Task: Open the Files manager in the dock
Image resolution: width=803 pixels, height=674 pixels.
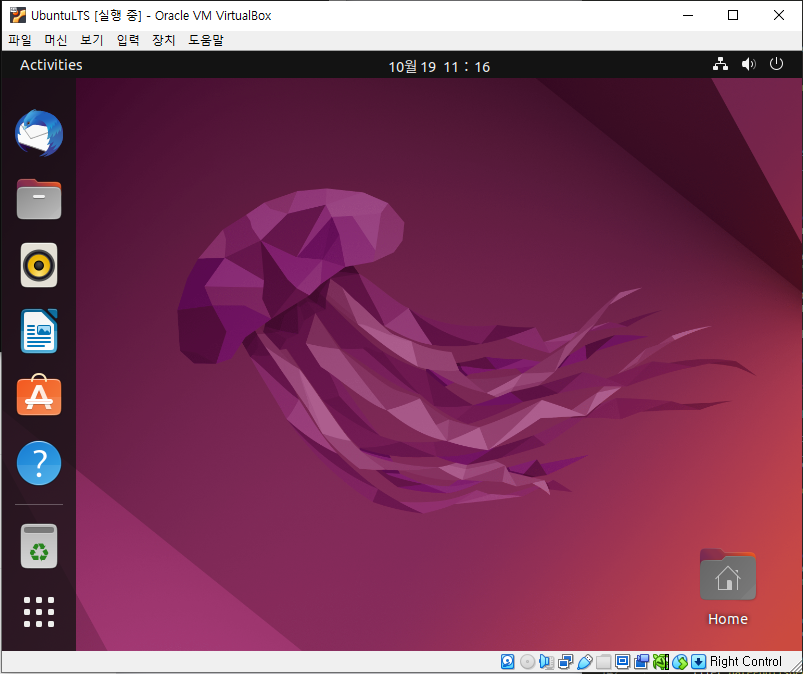Action: click(39, 199)
